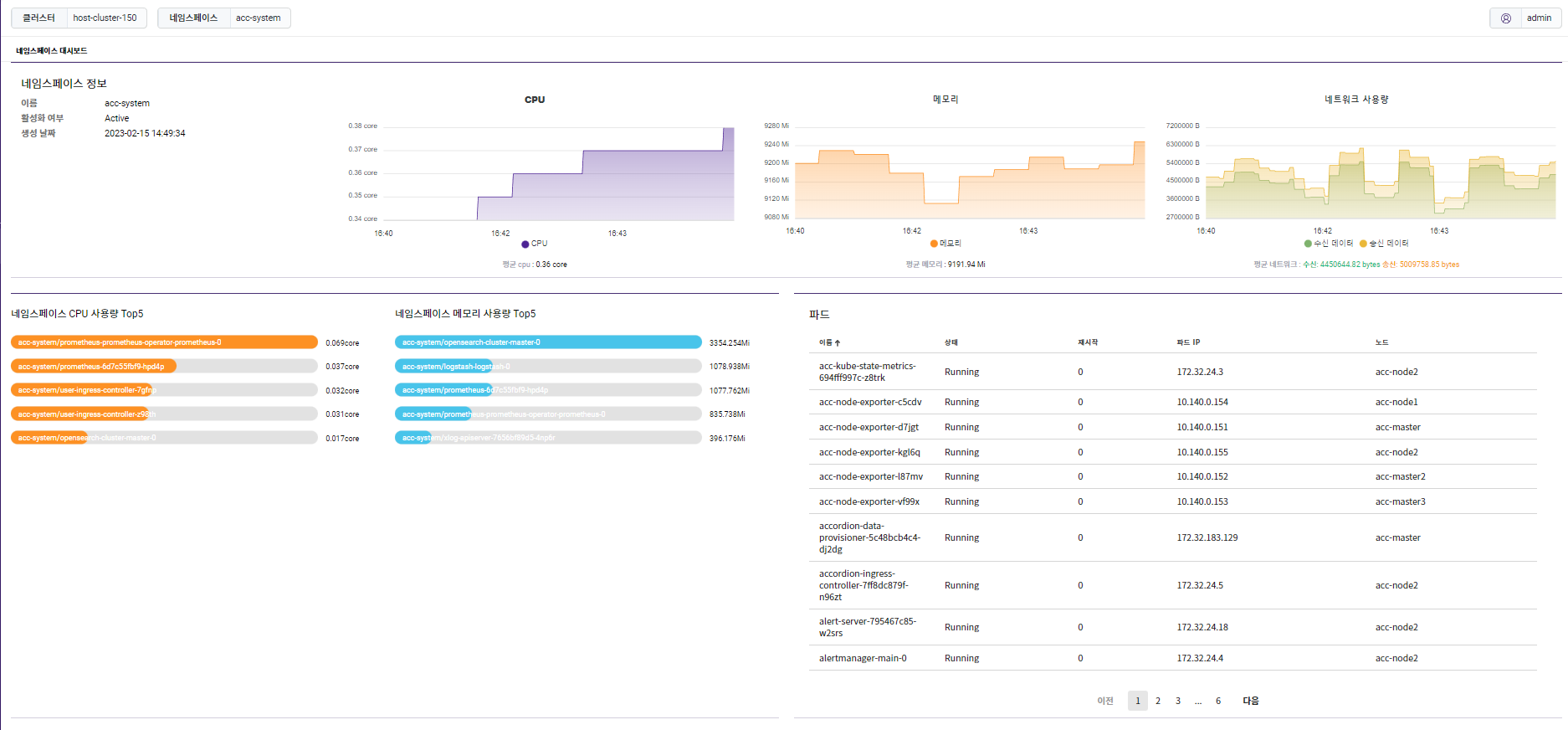Select the 네임스페이스 대시보드 tab
The width and height of the screenshot is (1568, 730).
click(x=51, y=51)
